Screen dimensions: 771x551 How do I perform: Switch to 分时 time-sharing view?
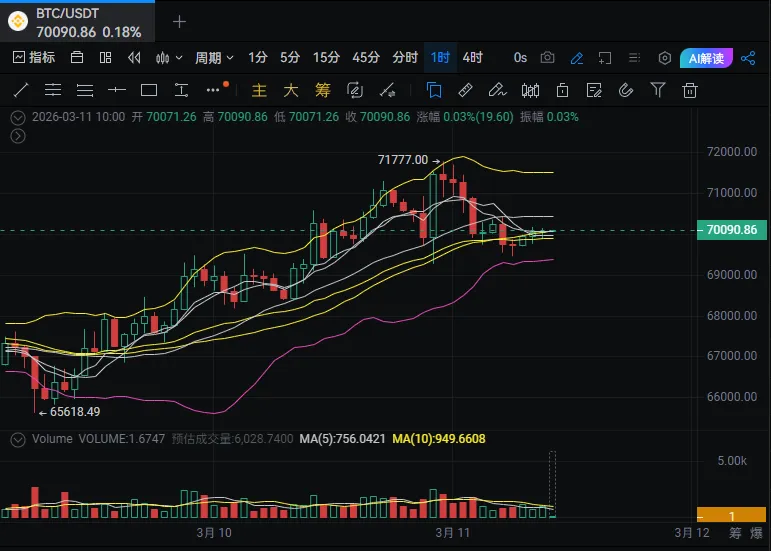coord(405,58)
